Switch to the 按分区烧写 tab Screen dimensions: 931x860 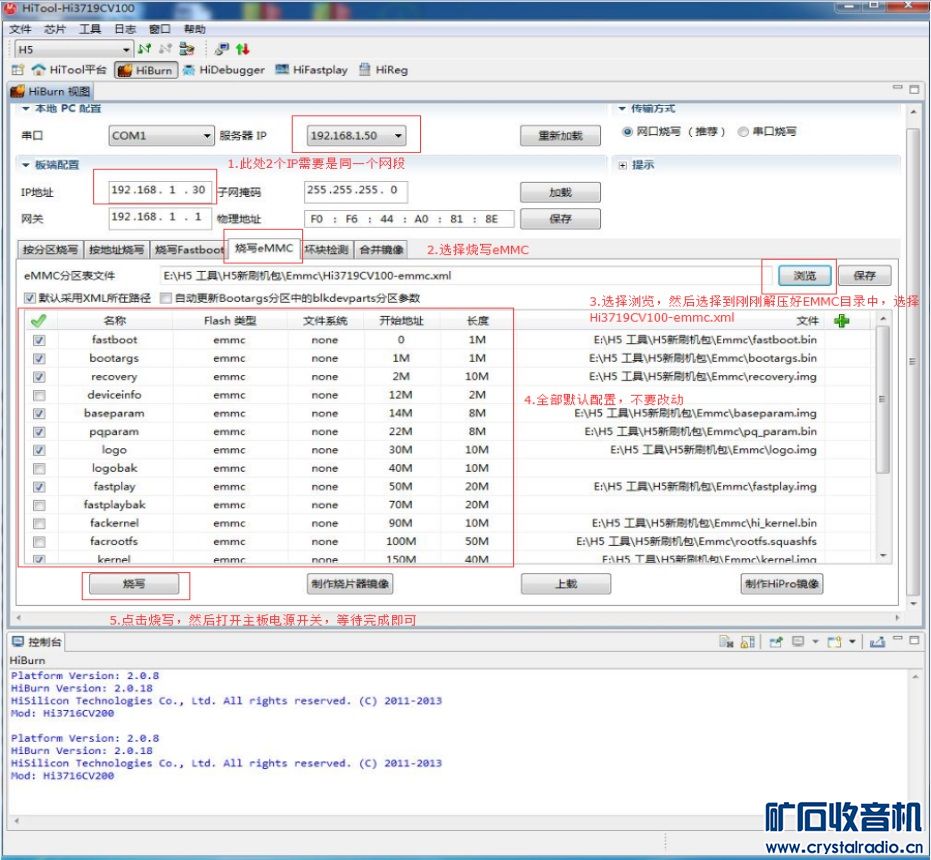click(50, 250)
